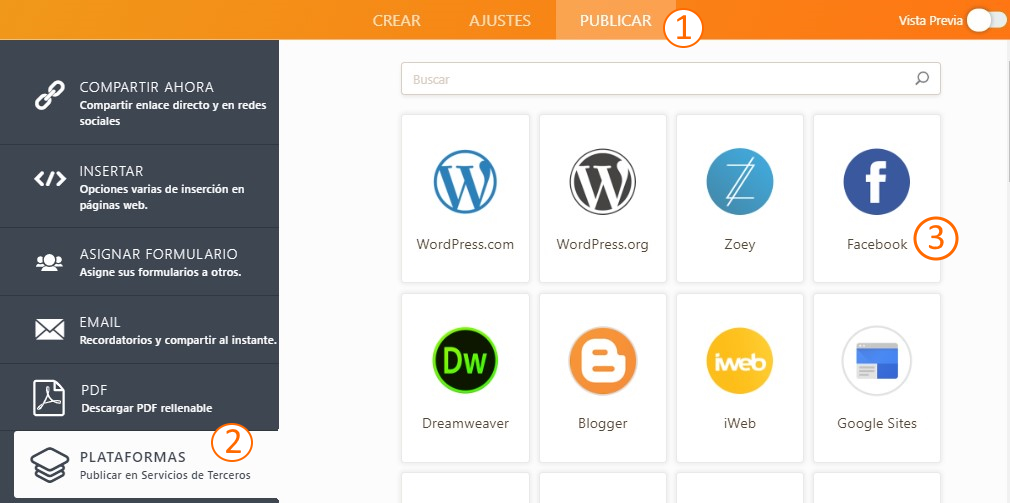Click the Blogger platform icon
Image resolution: width=1010 pixels, height=503 pixels.
602,361
